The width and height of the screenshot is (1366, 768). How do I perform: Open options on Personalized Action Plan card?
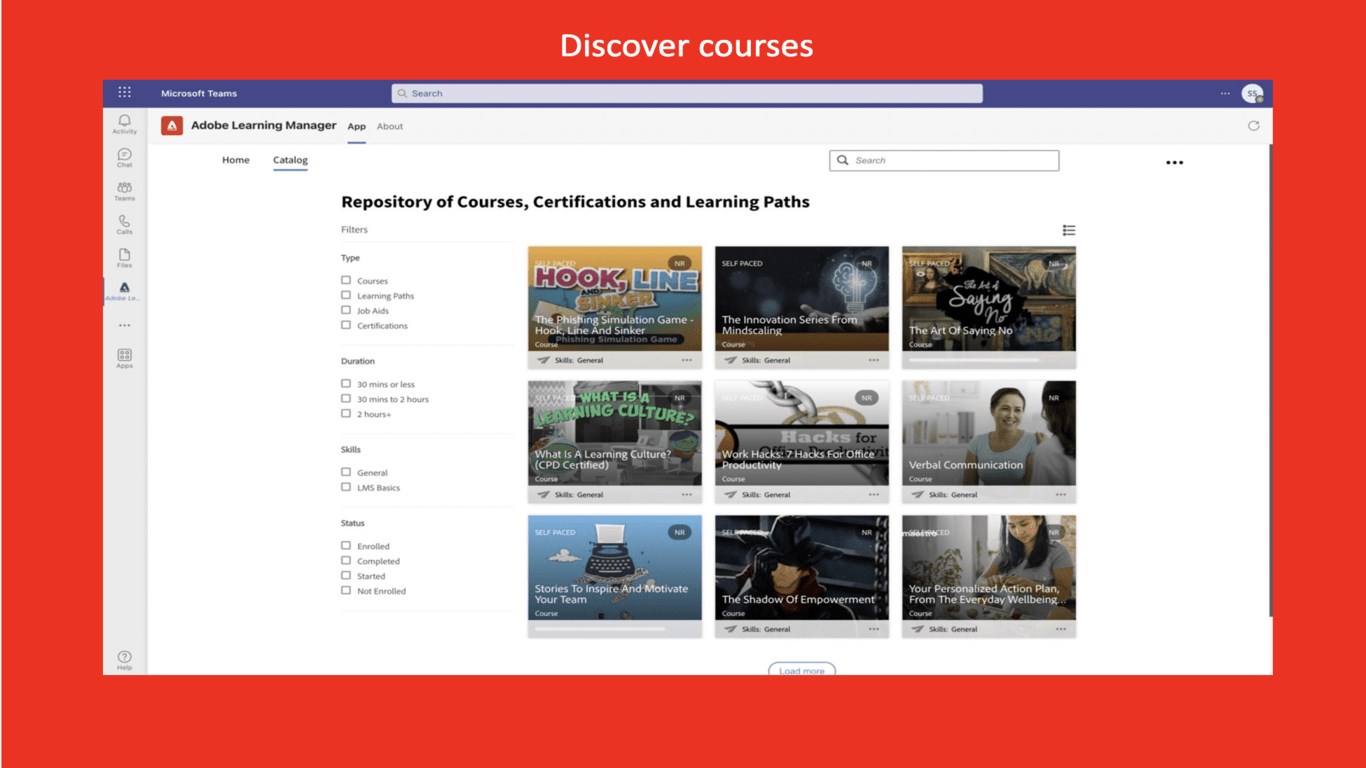pyautogui.click(x=1060, y=629)
